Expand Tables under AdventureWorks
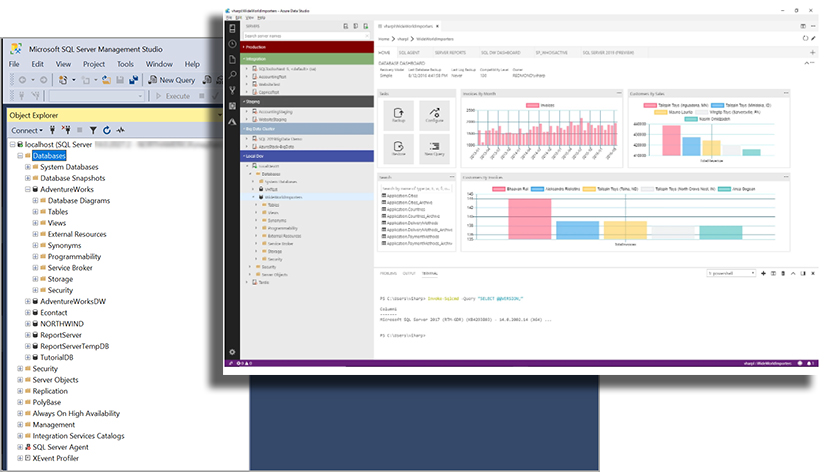Image resolution: width=832 pixels, height=472 pixels. point(35,212)
